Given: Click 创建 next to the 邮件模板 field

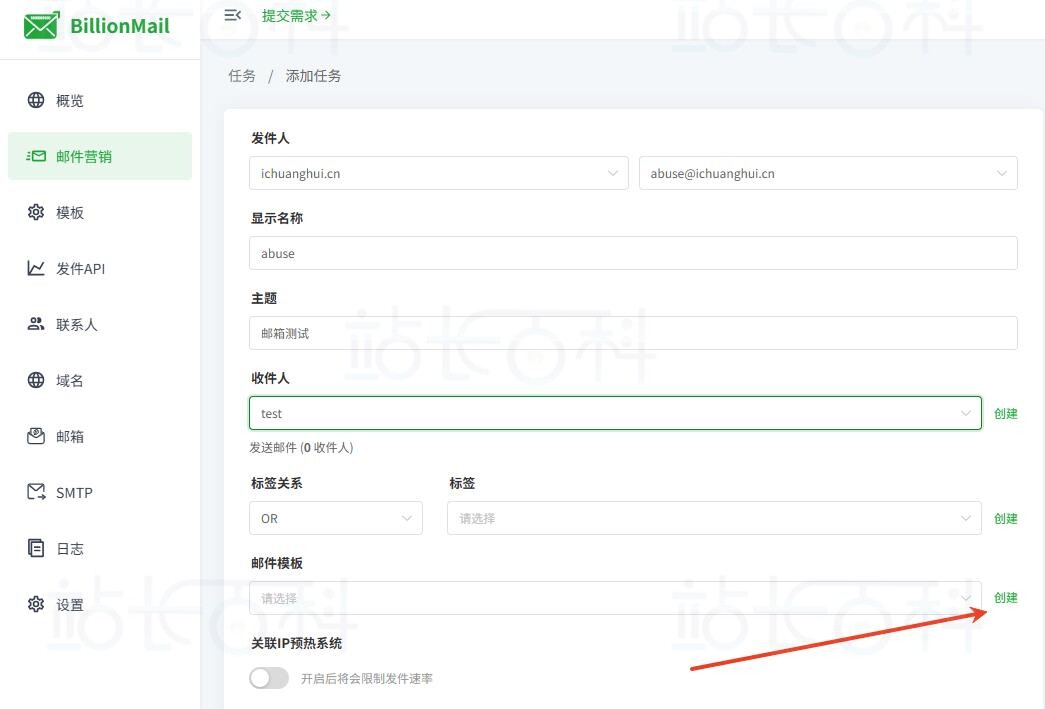Looking at the screenshot, I should pyautogui.click(x=1006, y=598).
